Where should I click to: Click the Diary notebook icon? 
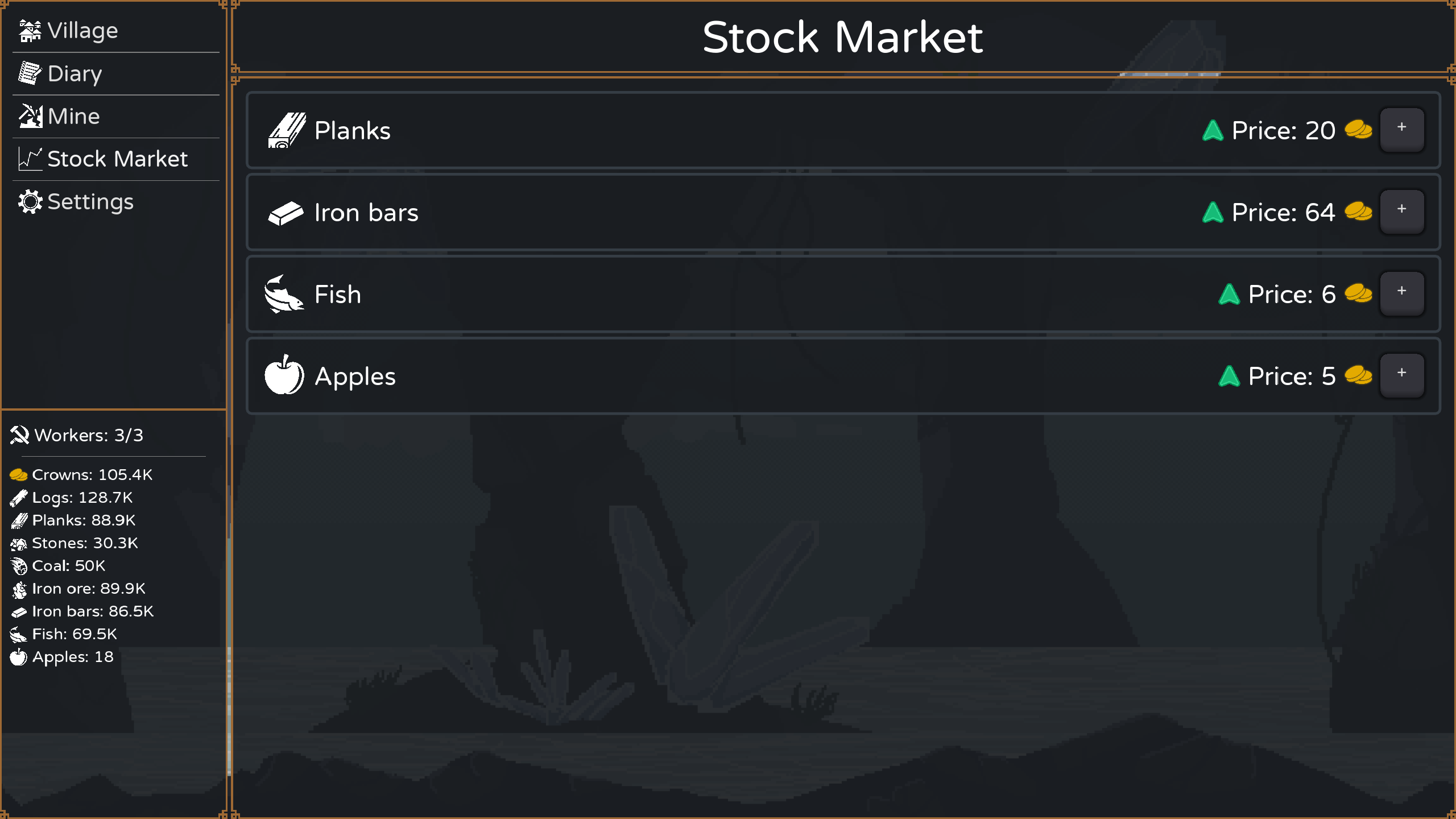(x=31, y=73)
